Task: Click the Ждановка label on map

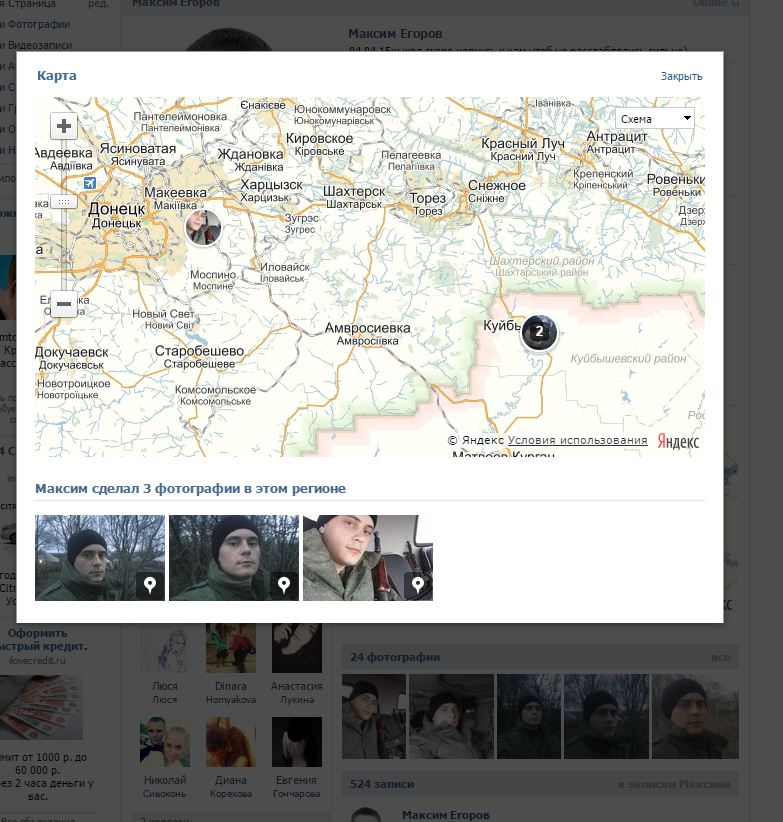Action: [251, 154]
